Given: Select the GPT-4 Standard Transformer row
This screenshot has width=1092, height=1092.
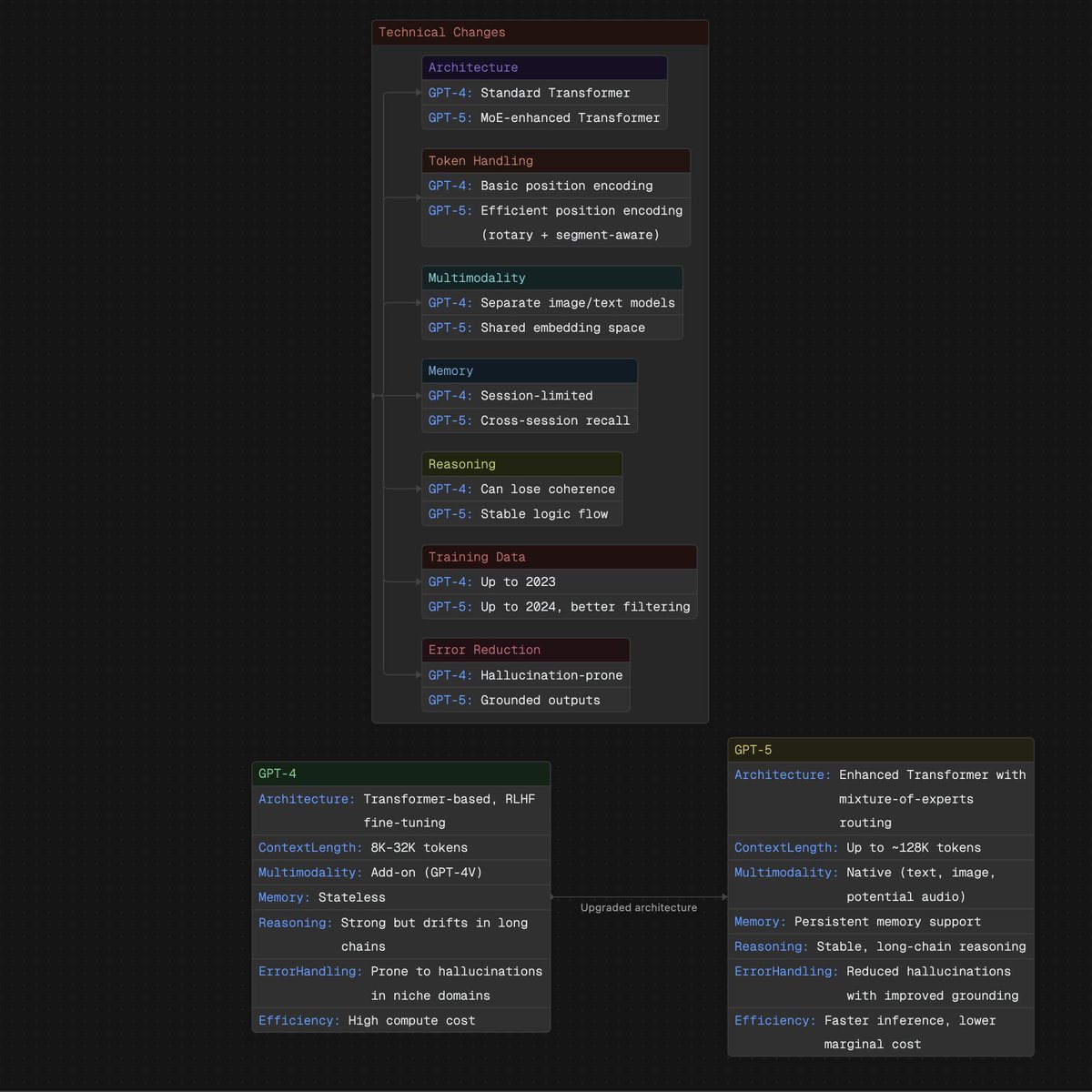Looking at the screenshot, I should click(544, 93).
